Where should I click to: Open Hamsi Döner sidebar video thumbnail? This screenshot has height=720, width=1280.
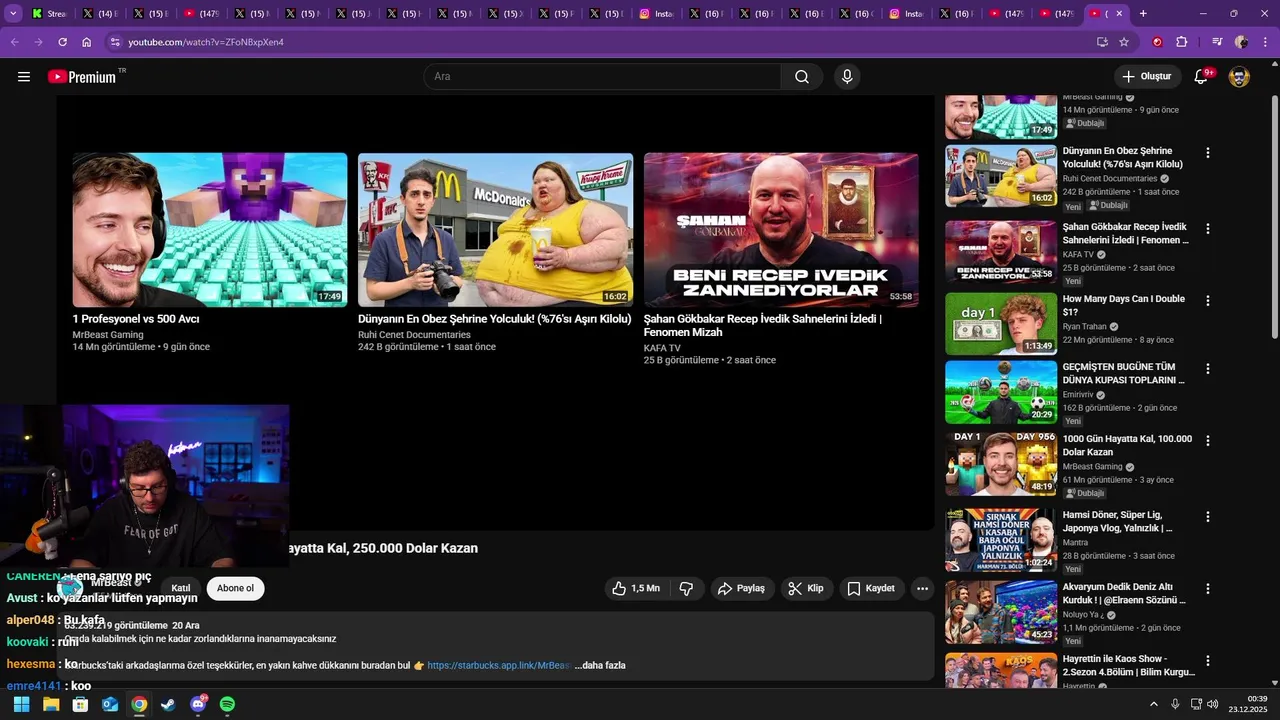click(x=1001, y=540)
